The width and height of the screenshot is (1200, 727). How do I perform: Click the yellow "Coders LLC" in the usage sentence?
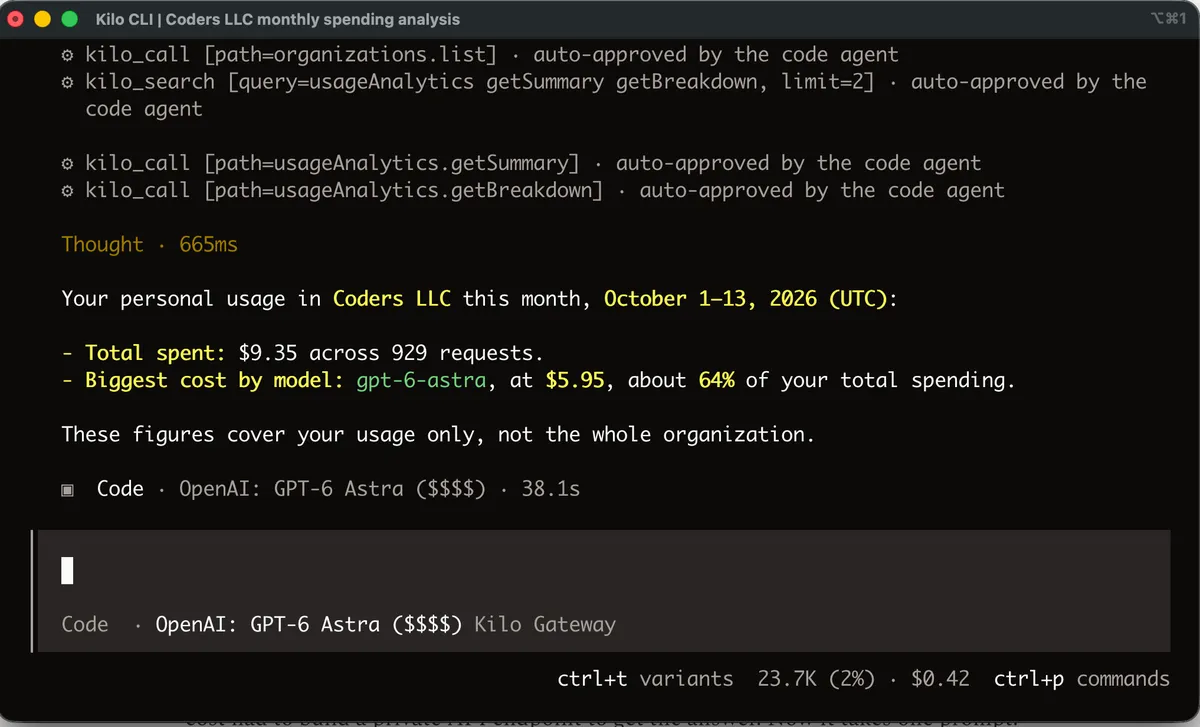point(392,299)
